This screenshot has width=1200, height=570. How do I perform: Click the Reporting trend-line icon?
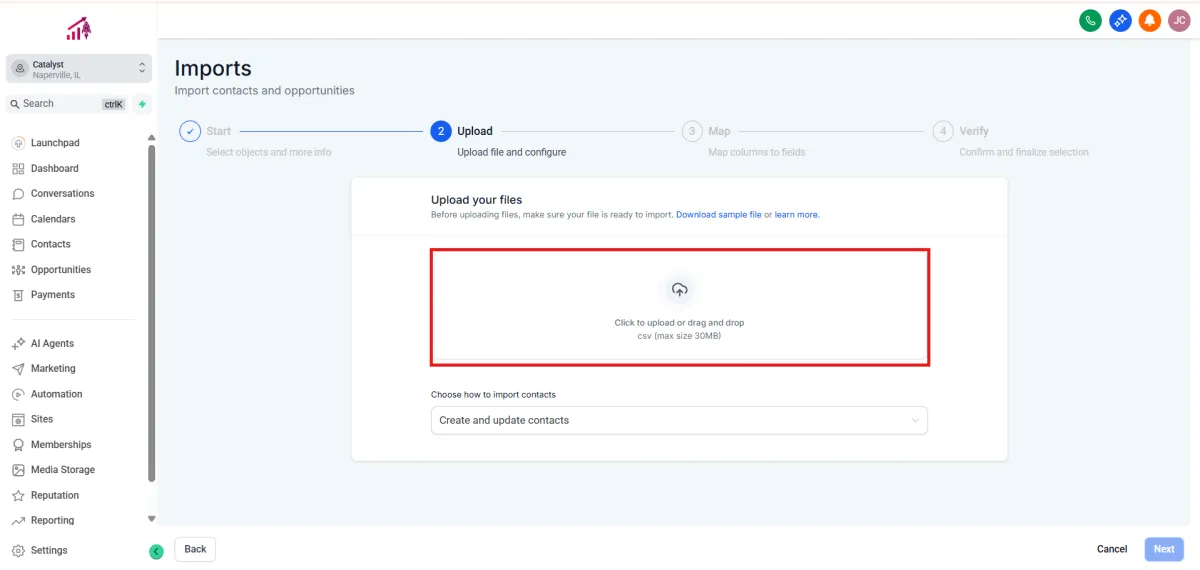point(18,521)
